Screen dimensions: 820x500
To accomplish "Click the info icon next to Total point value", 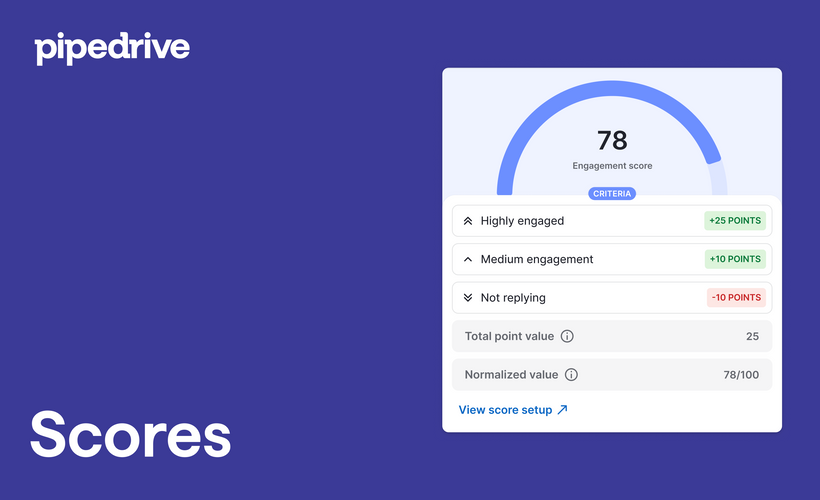I will [x=567, y=337].
